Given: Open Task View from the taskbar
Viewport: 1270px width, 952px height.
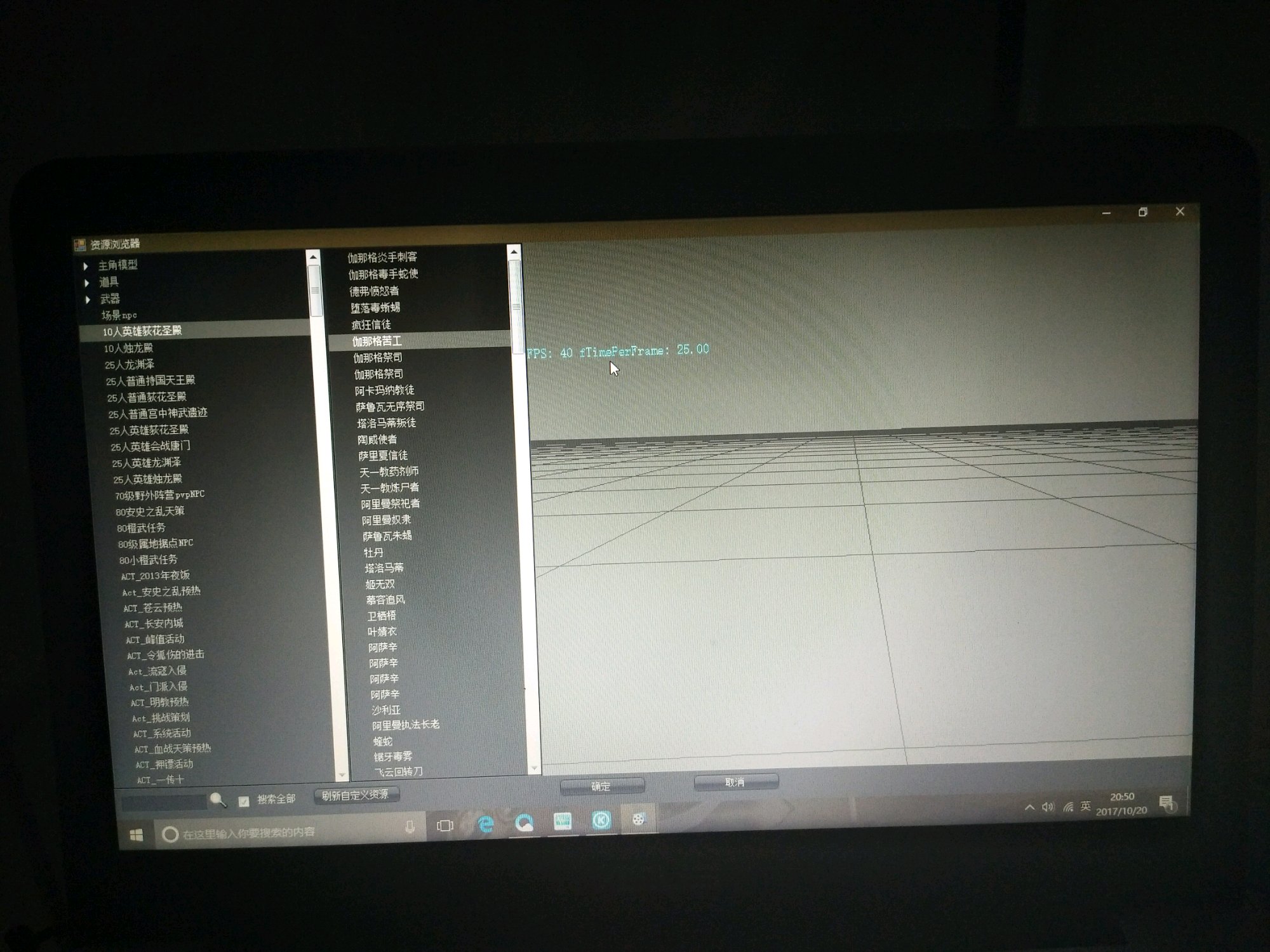Looking at the screenshot, I should click(445, 826).
